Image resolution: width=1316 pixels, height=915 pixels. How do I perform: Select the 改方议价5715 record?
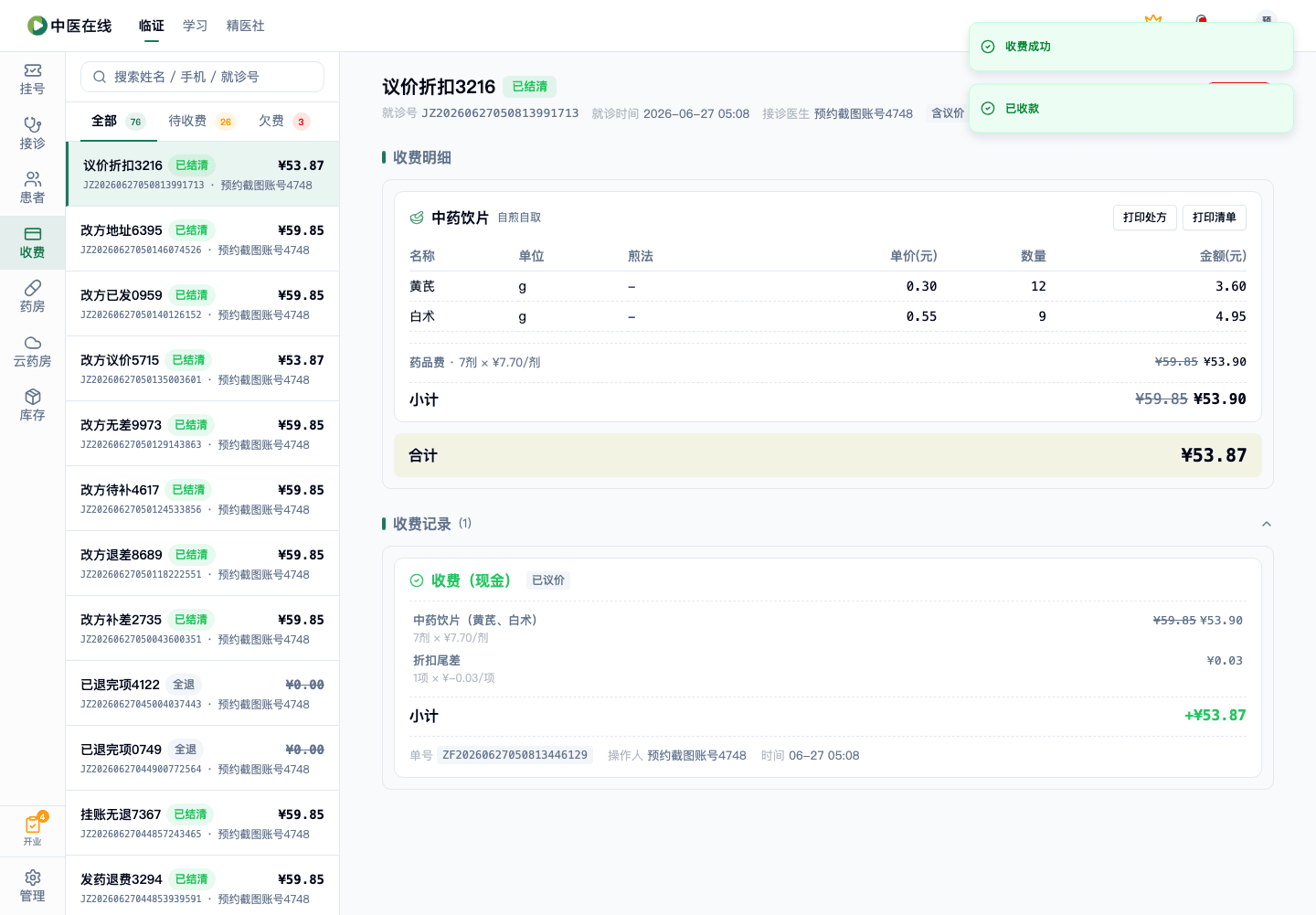click(203, 368)
